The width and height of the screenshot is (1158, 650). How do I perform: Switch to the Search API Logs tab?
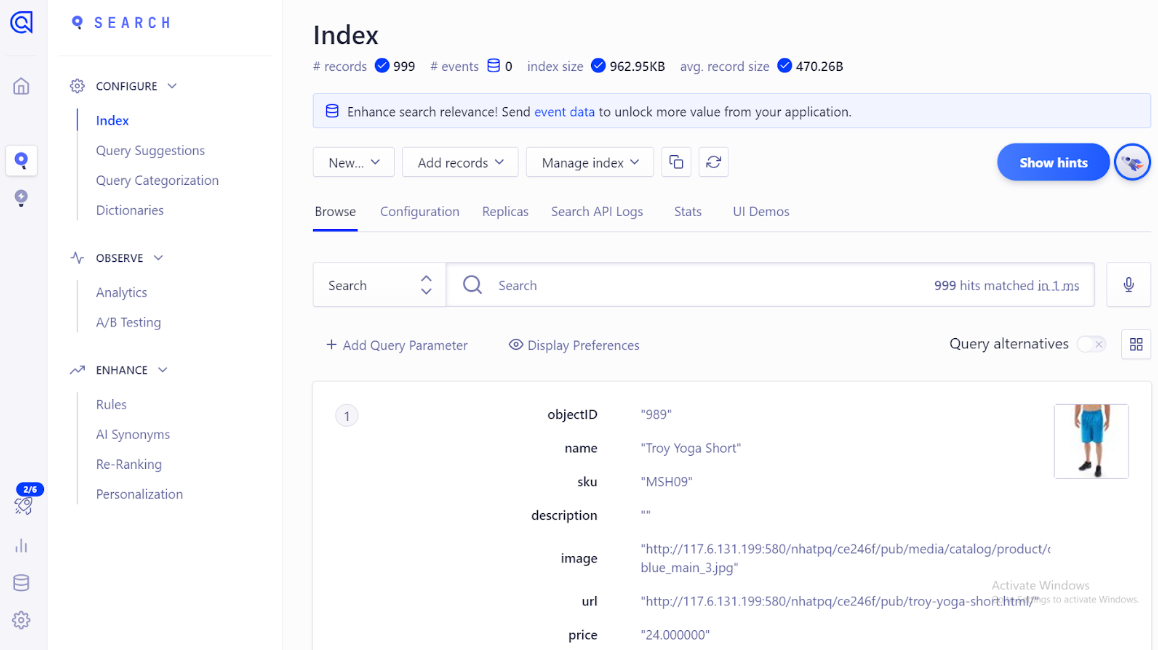[x=597, y=212]
